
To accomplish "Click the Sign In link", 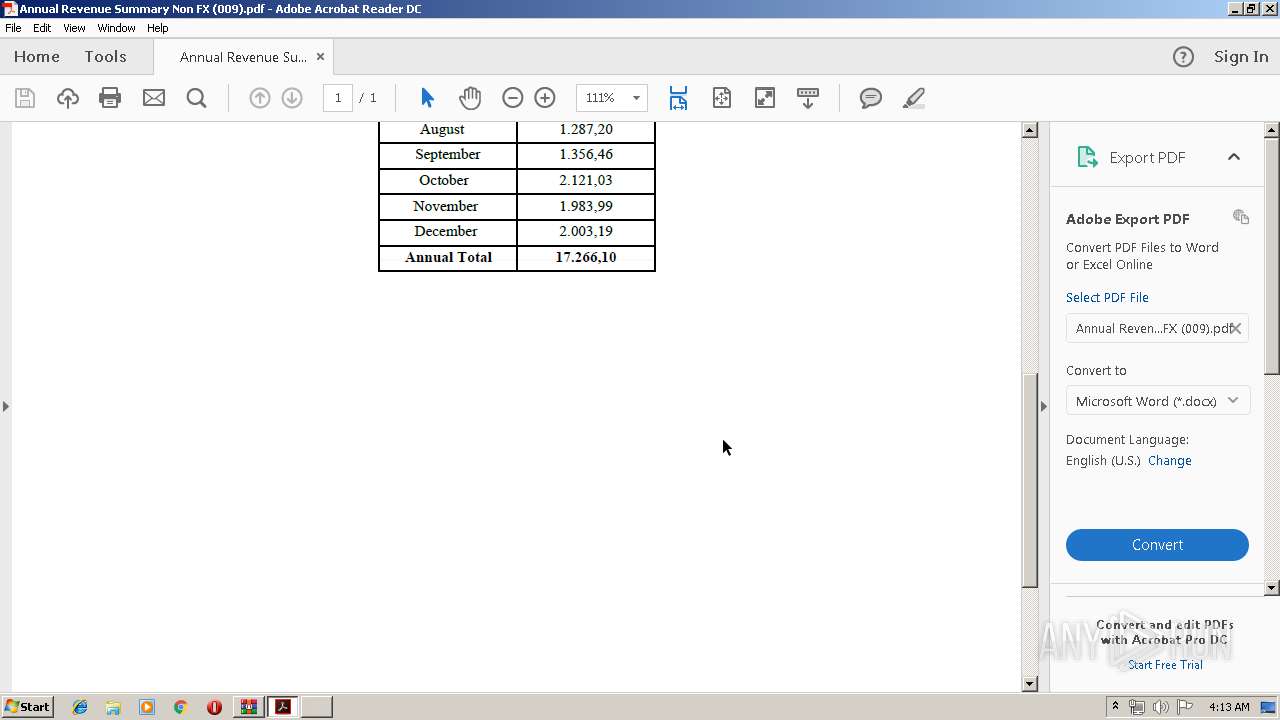I will click(1241, 57).
